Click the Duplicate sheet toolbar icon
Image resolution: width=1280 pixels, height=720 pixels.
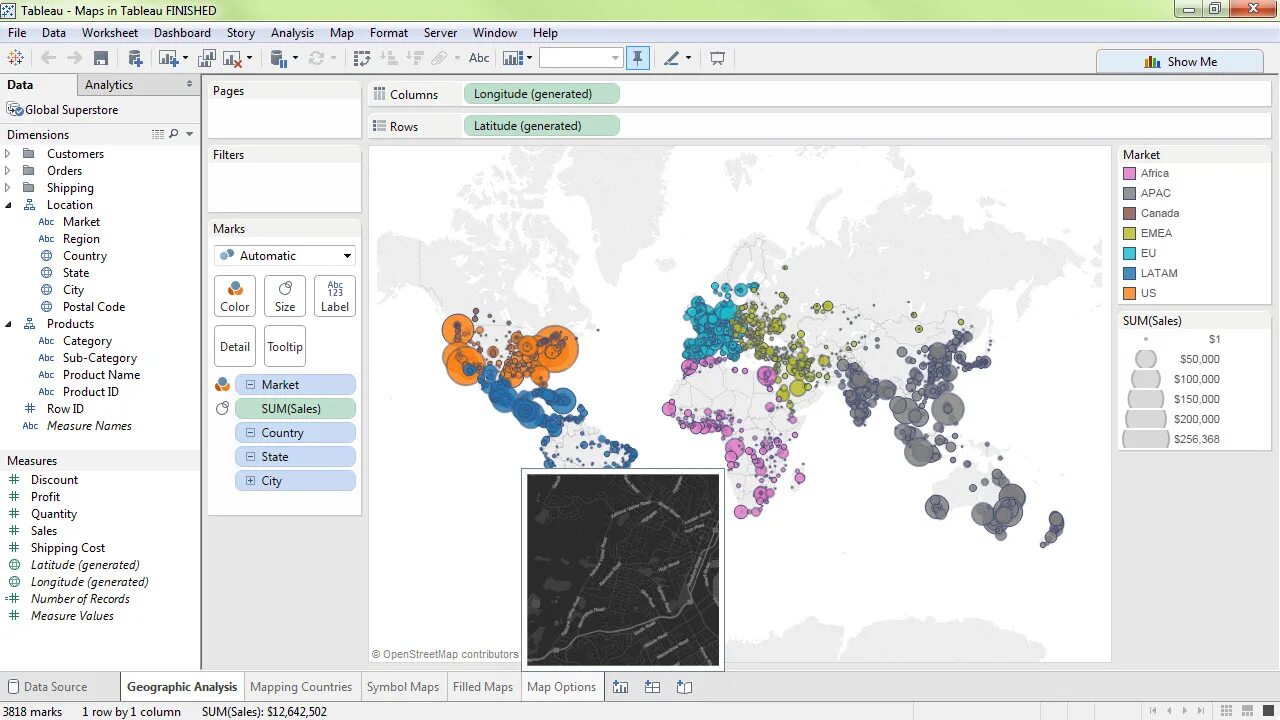coord(207,58)
